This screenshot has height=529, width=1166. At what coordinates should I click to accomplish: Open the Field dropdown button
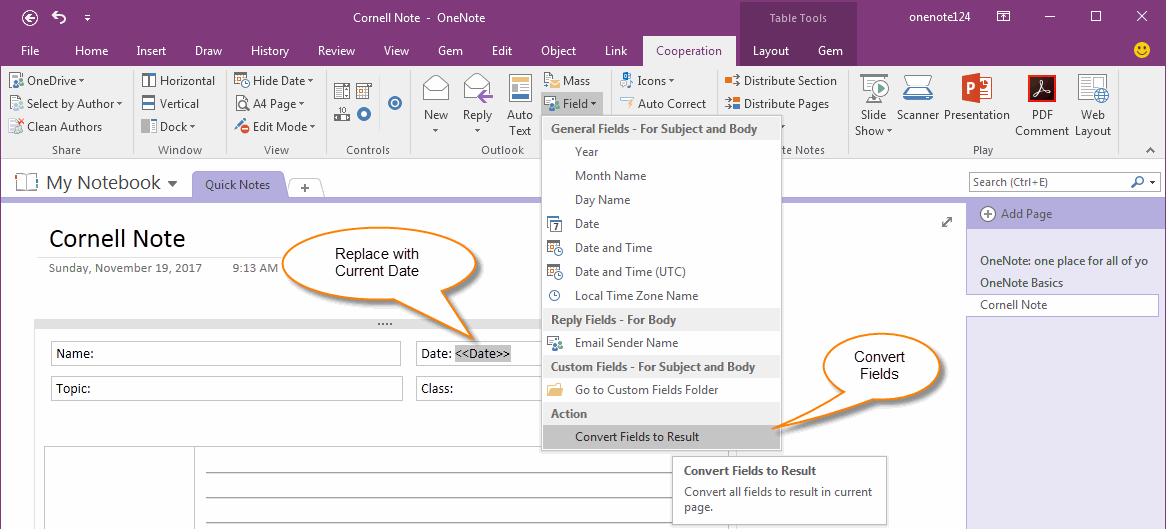click(x=570, y=103)
